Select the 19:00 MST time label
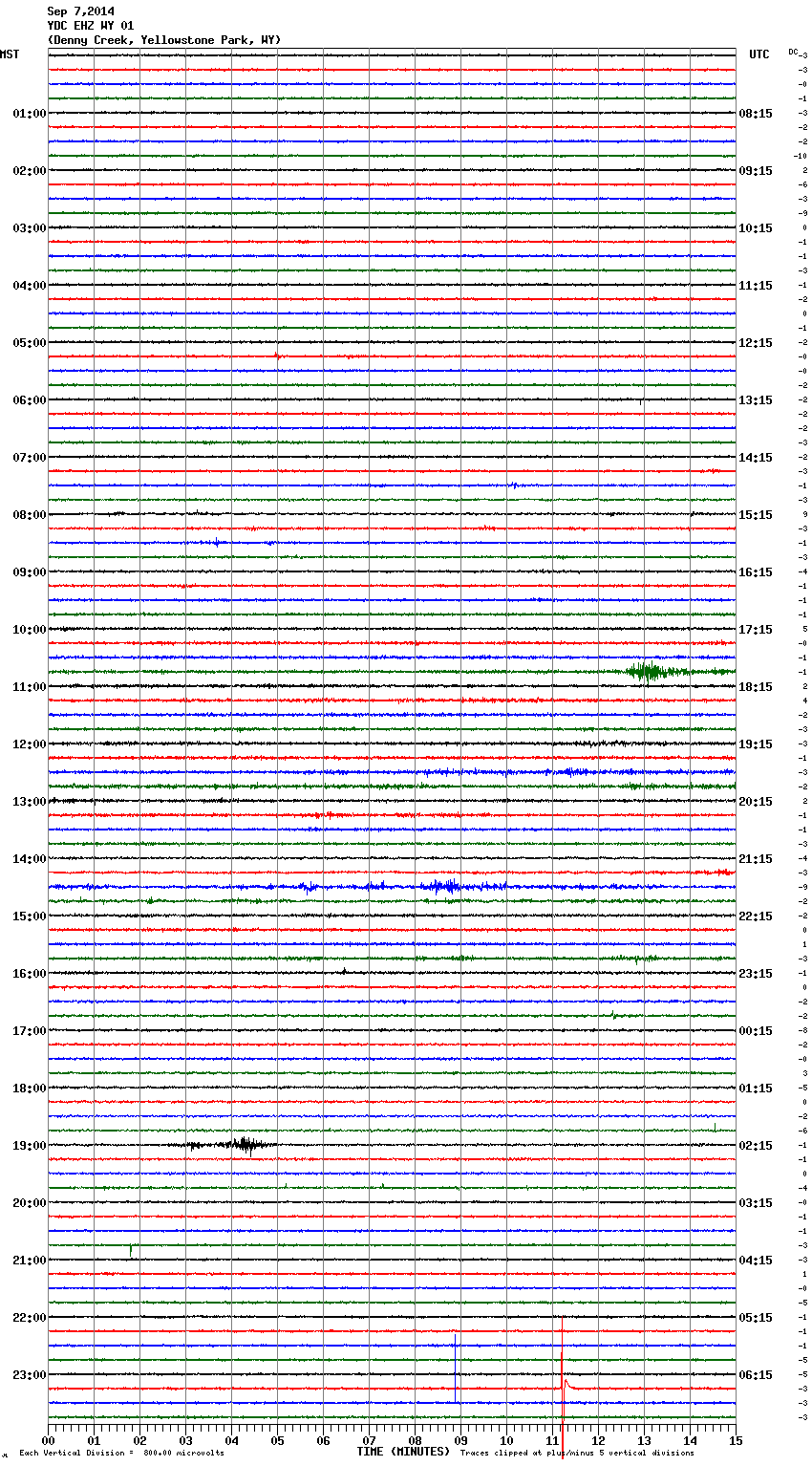This screenshot has height=1466, width=812. [x=30, y=1146]
